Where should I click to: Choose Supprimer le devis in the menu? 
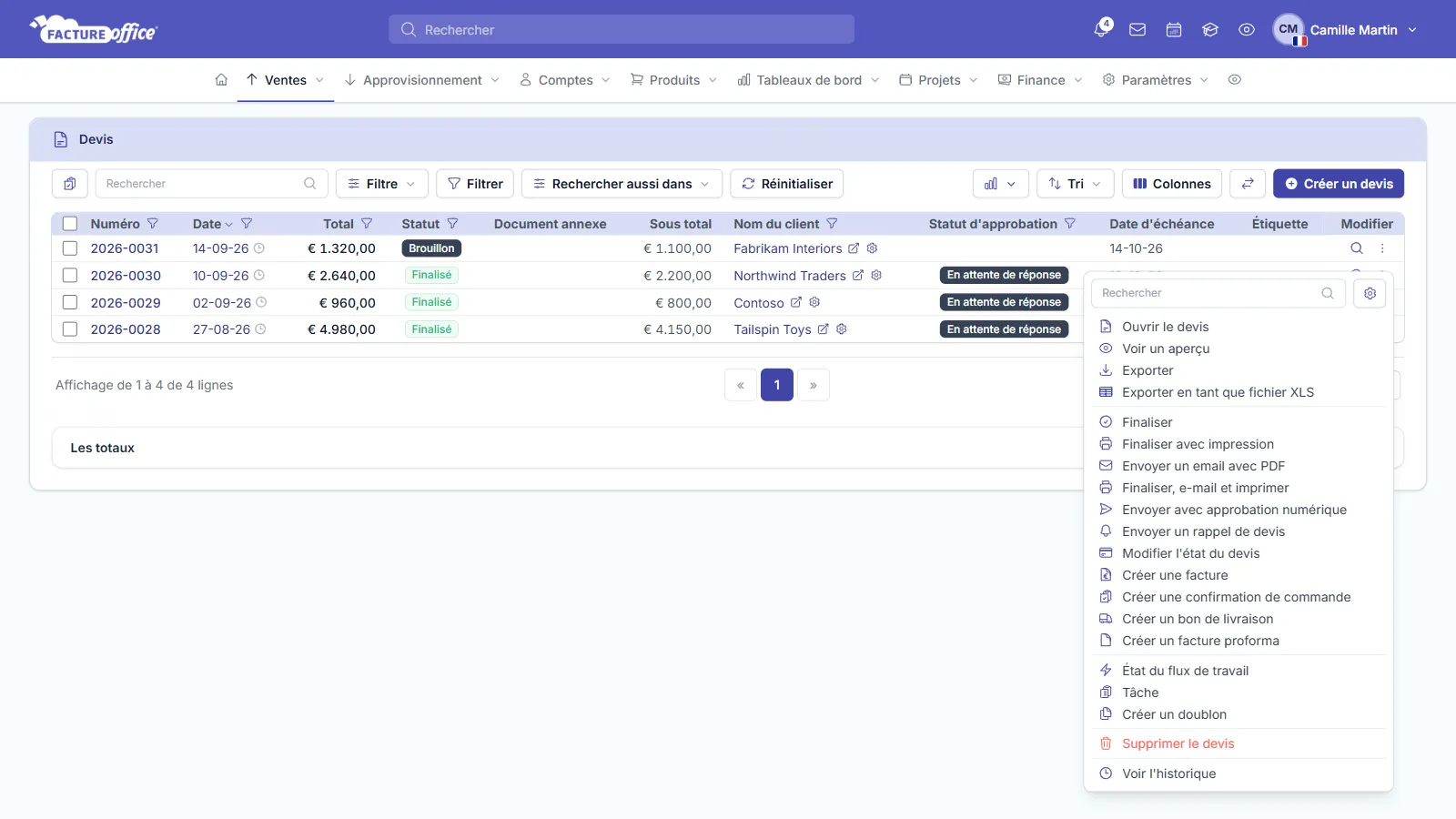1178,743
